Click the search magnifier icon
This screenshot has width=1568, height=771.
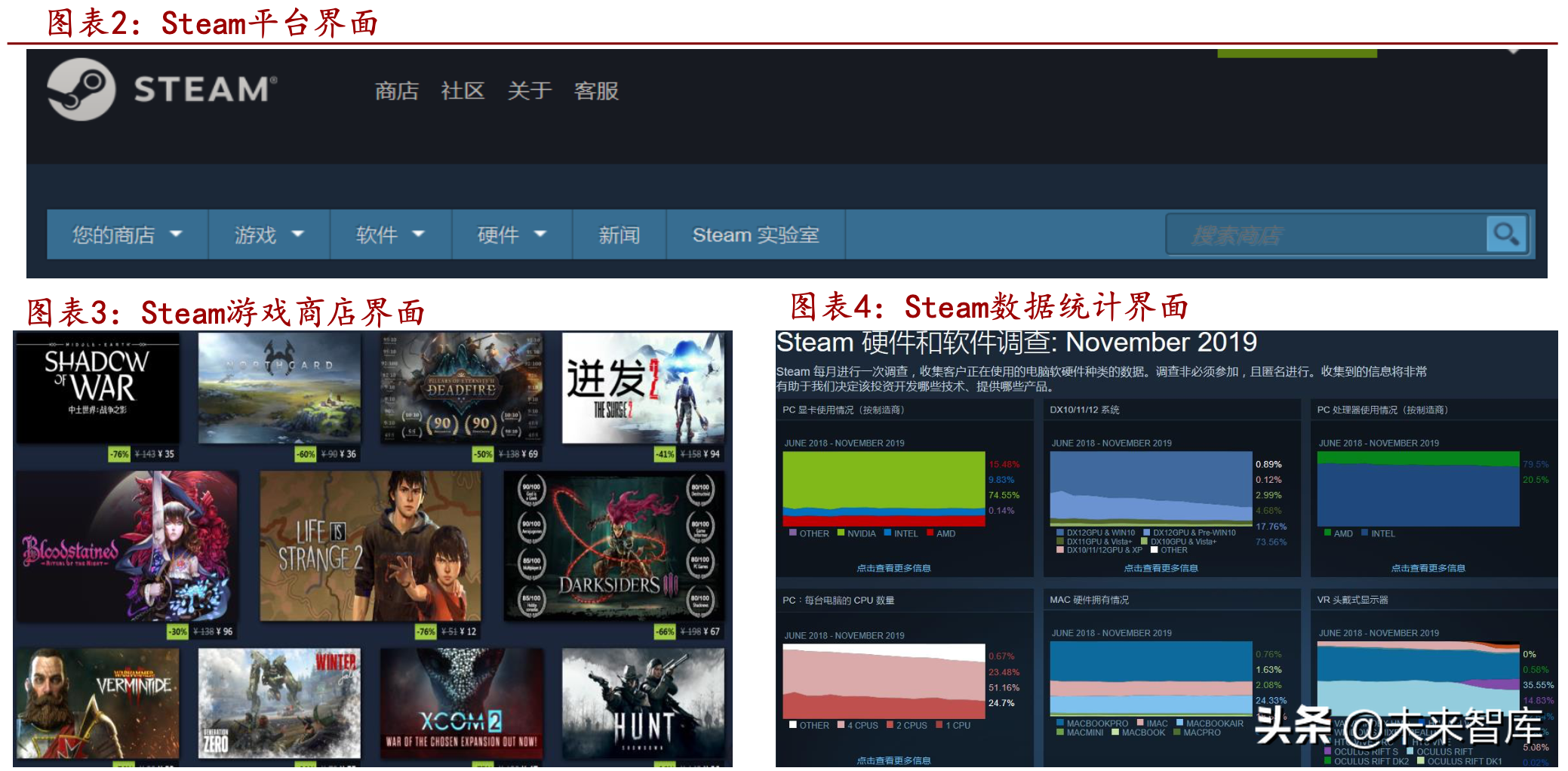(1505, 234)
